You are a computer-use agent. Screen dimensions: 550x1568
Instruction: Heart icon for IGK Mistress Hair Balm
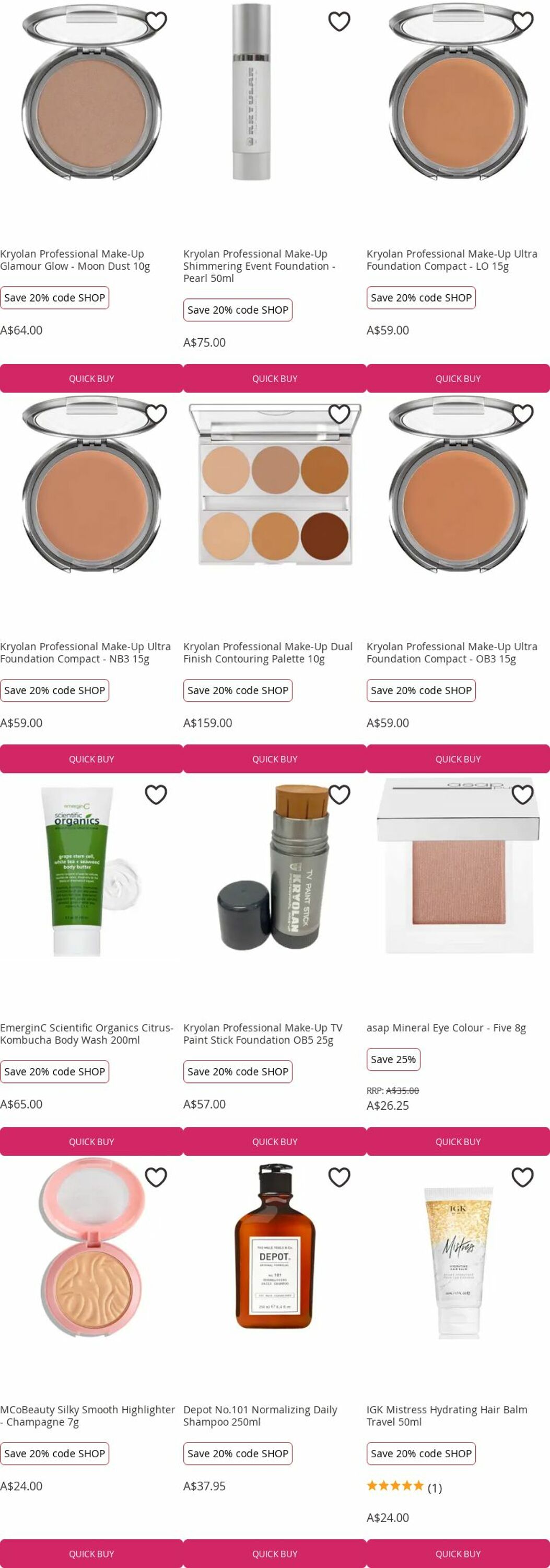pos(523,1177)
